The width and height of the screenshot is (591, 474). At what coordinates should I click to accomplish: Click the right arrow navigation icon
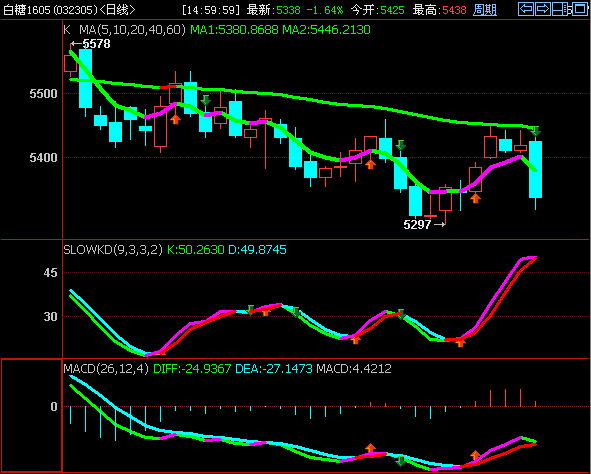point(543,9)
